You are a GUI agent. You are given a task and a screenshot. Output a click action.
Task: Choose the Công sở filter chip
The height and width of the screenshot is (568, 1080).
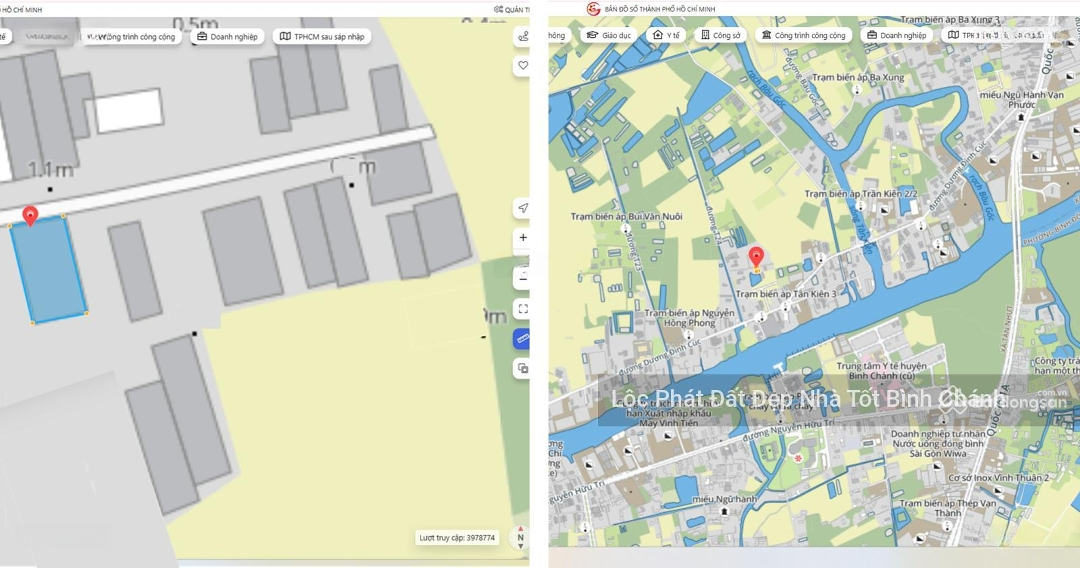tap(720, 35)
